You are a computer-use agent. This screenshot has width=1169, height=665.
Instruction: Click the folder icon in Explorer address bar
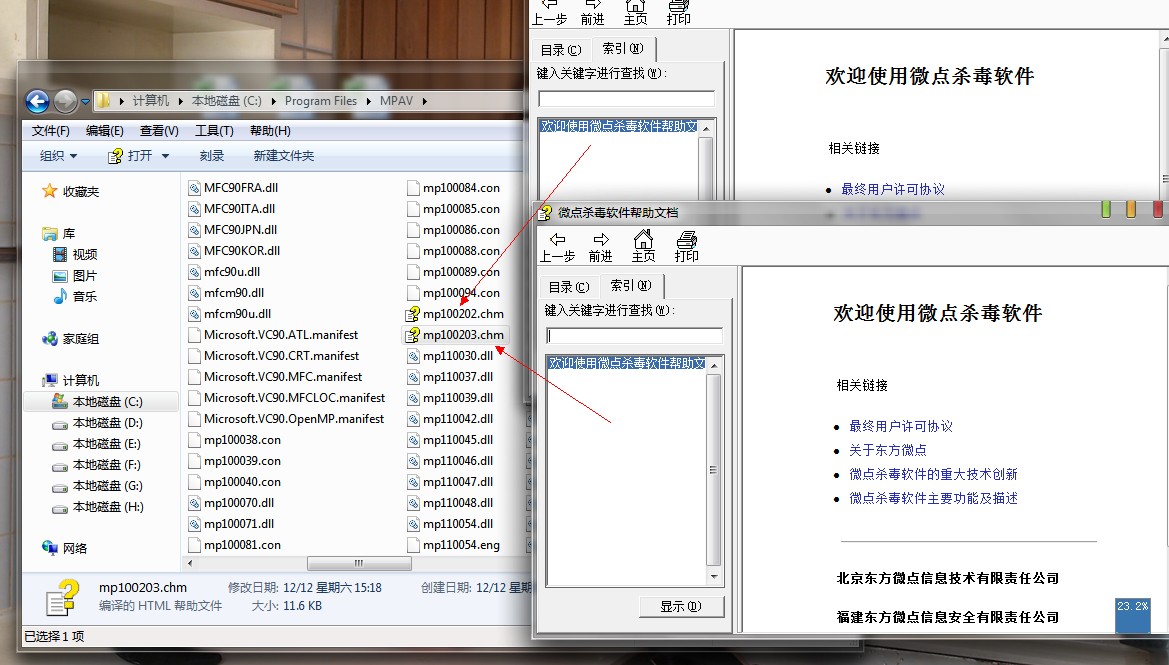(104, 101)
